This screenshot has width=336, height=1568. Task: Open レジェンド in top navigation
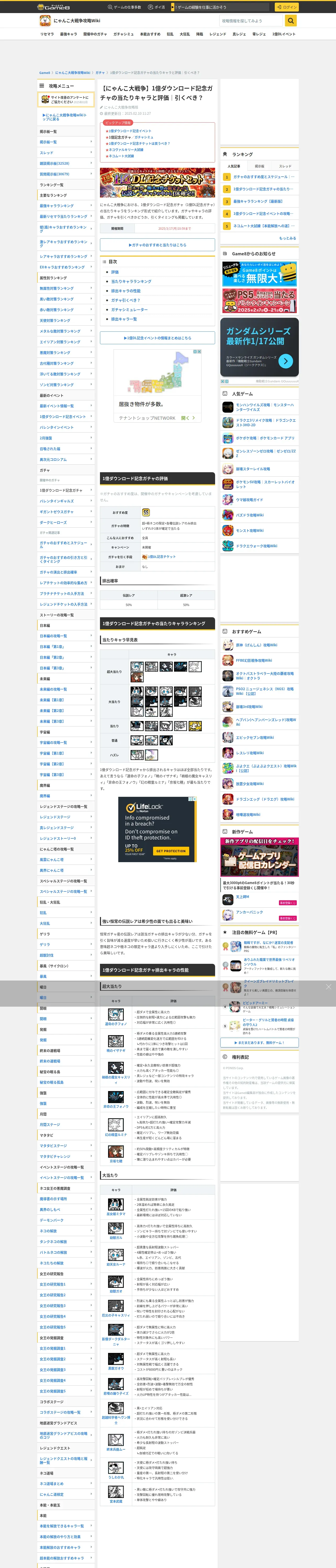(x=218, y=34)
